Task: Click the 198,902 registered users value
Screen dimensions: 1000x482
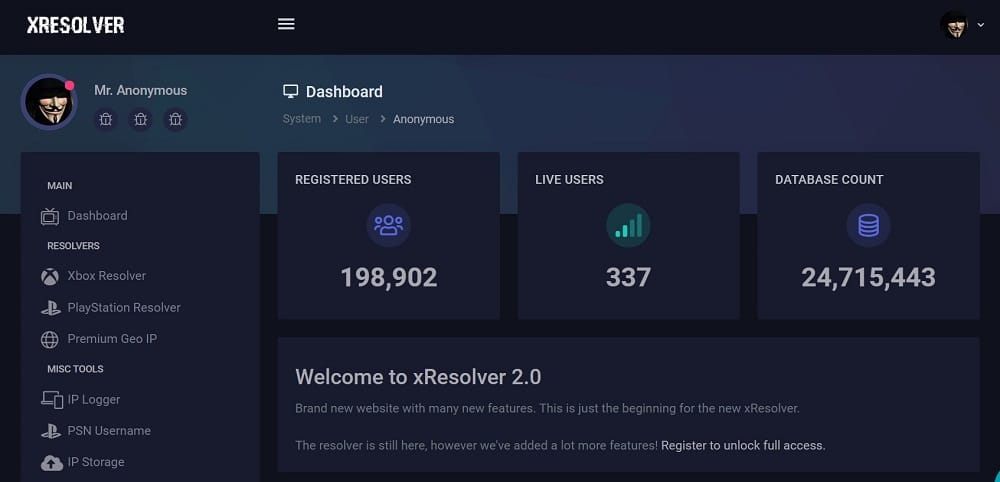Action: point(388,277)
